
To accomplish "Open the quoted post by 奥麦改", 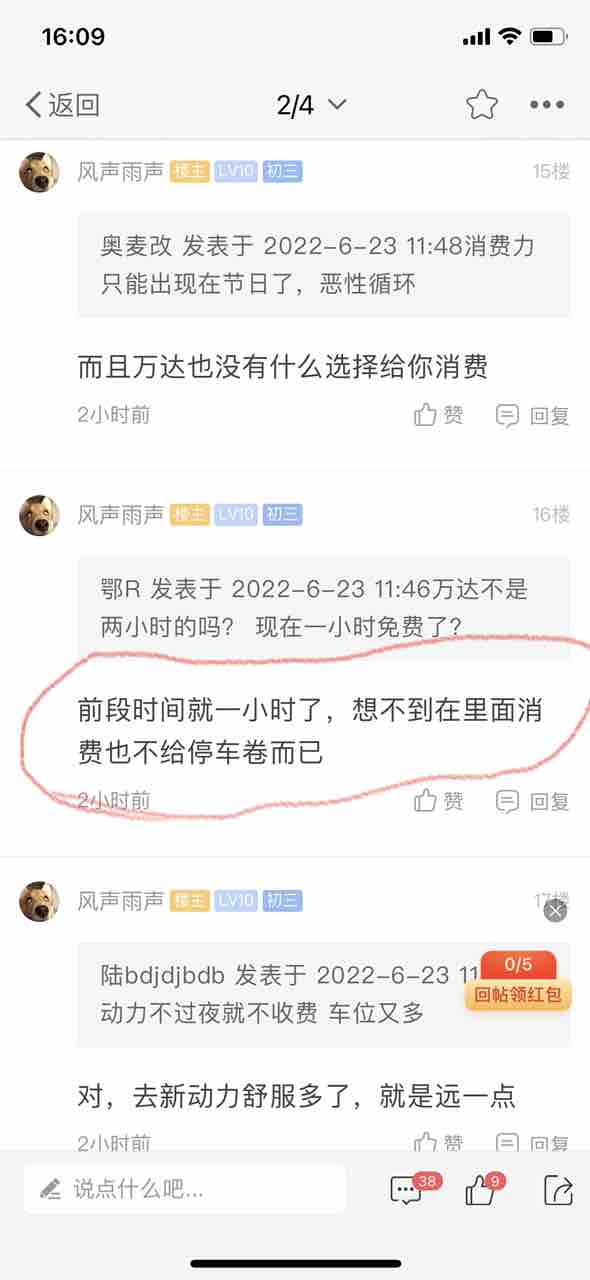I will pos(324,265).
